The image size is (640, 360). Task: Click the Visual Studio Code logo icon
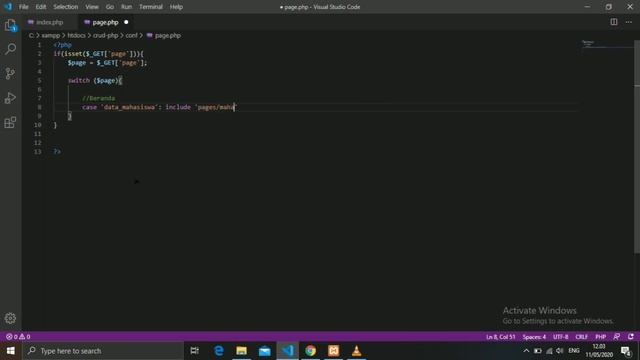click(8, 7)
